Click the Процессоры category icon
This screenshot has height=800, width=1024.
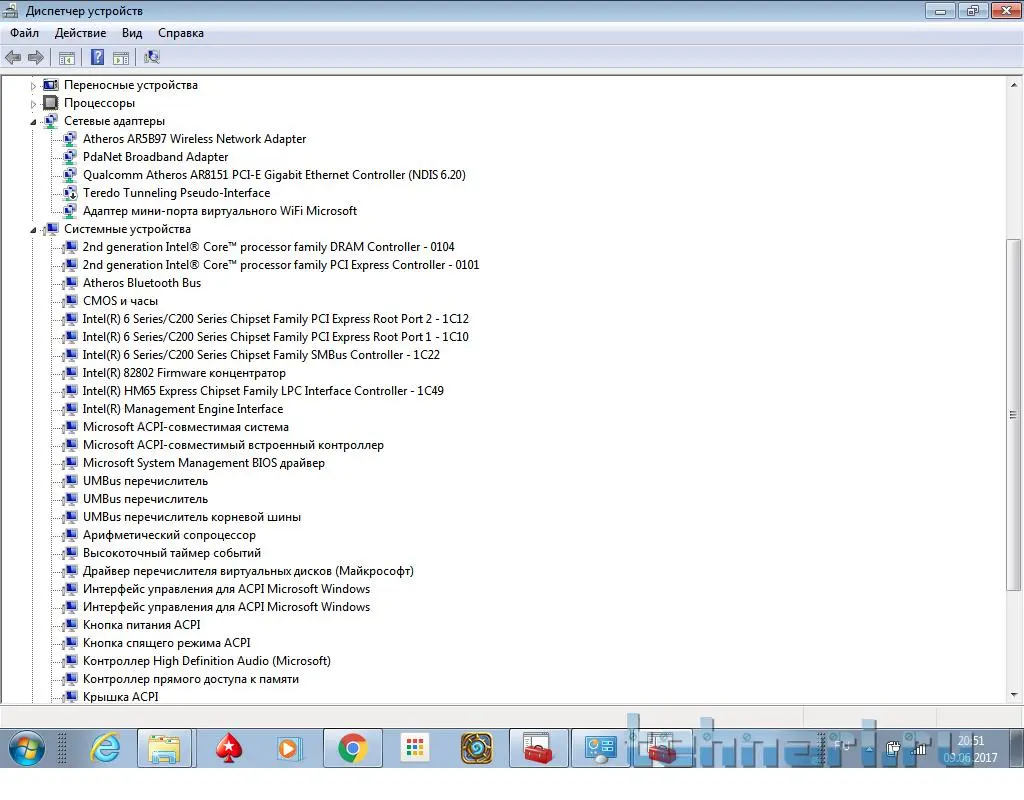50,103
